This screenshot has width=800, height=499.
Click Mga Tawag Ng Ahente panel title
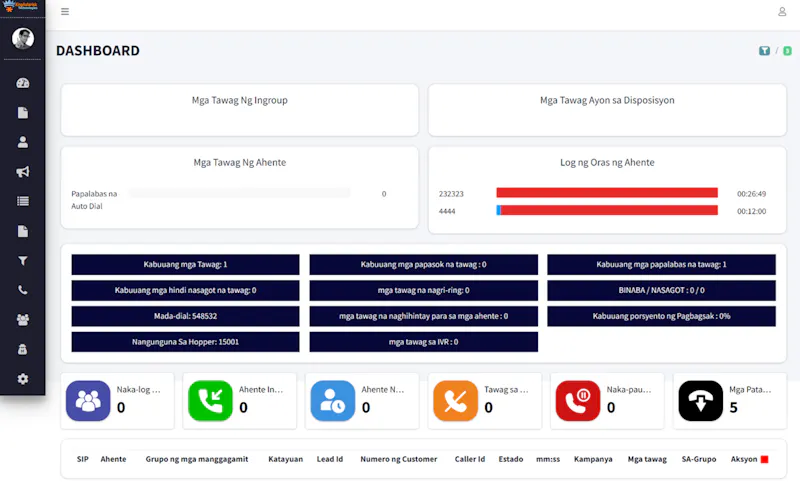click(240, 162)
